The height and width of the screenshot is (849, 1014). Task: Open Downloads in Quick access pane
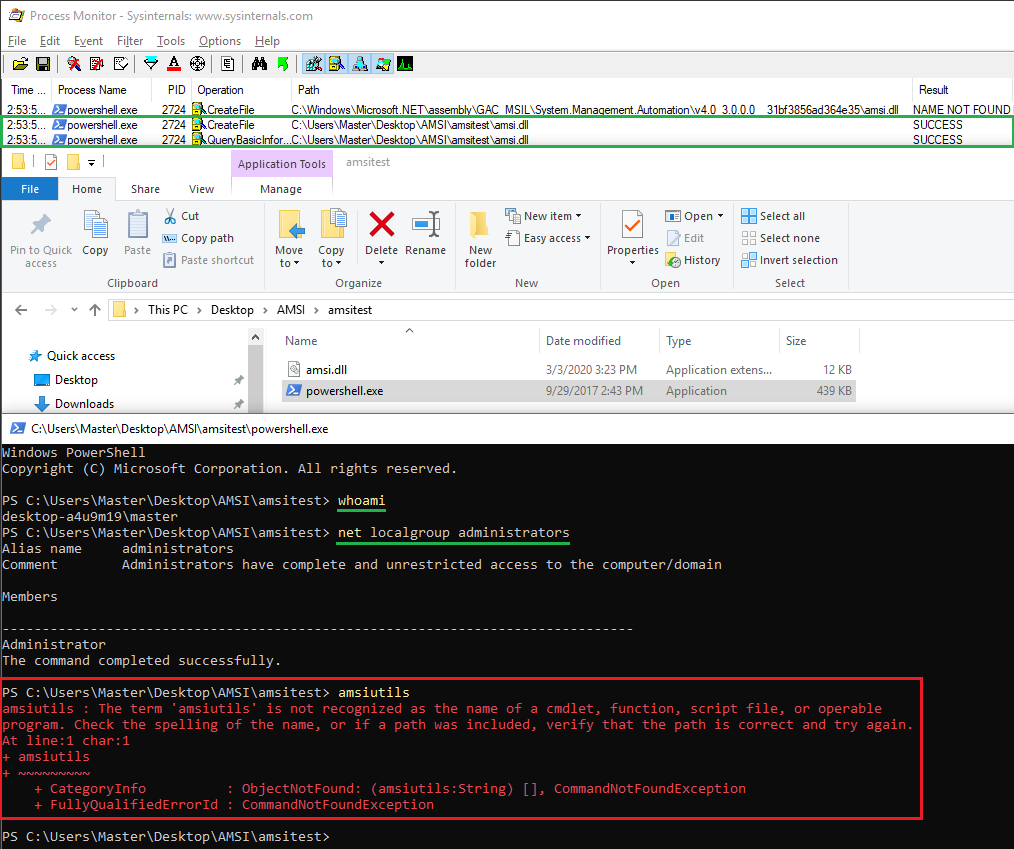click(84, 404)
